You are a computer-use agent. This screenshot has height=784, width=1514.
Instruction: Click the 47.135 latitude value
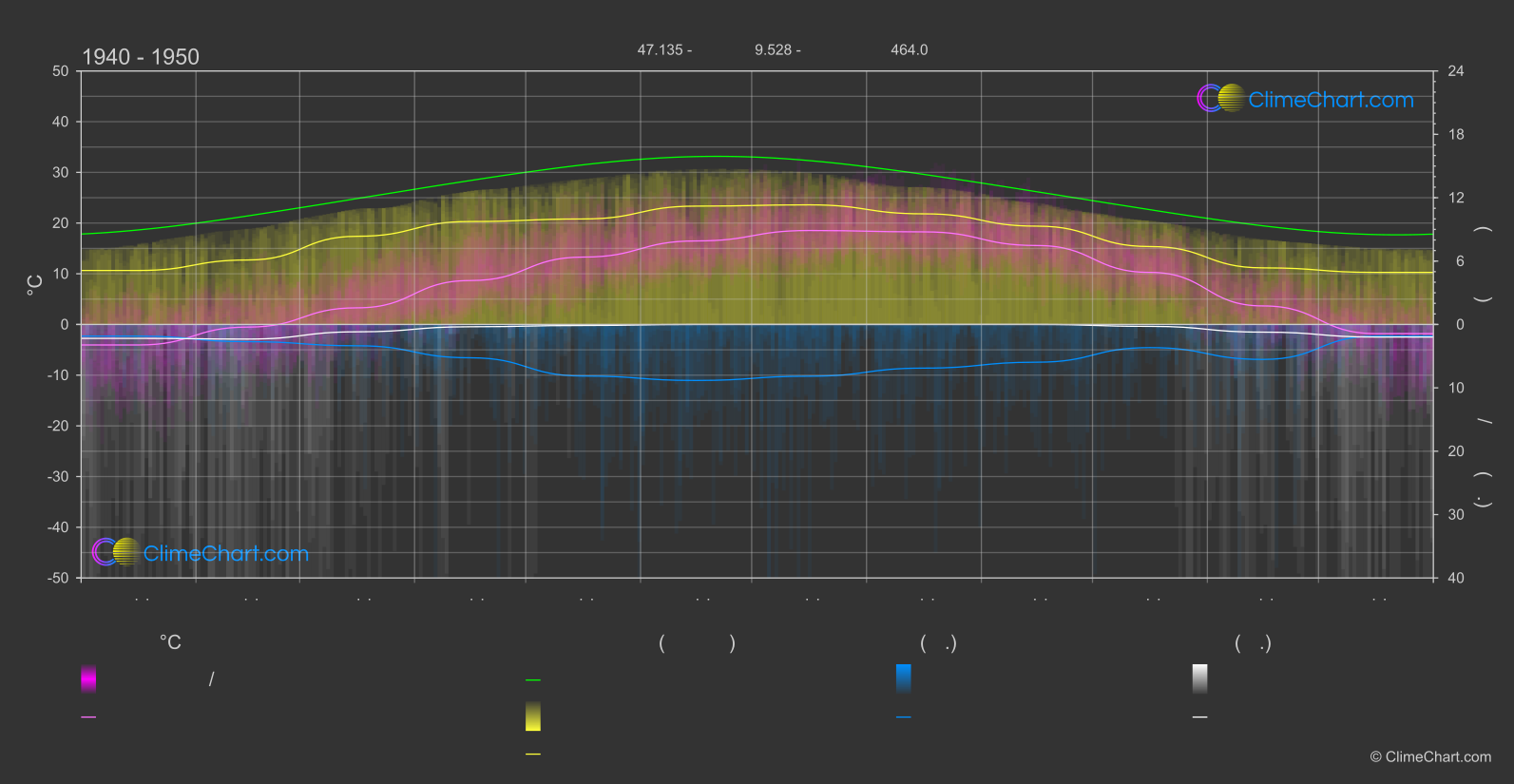coord(660,49)
